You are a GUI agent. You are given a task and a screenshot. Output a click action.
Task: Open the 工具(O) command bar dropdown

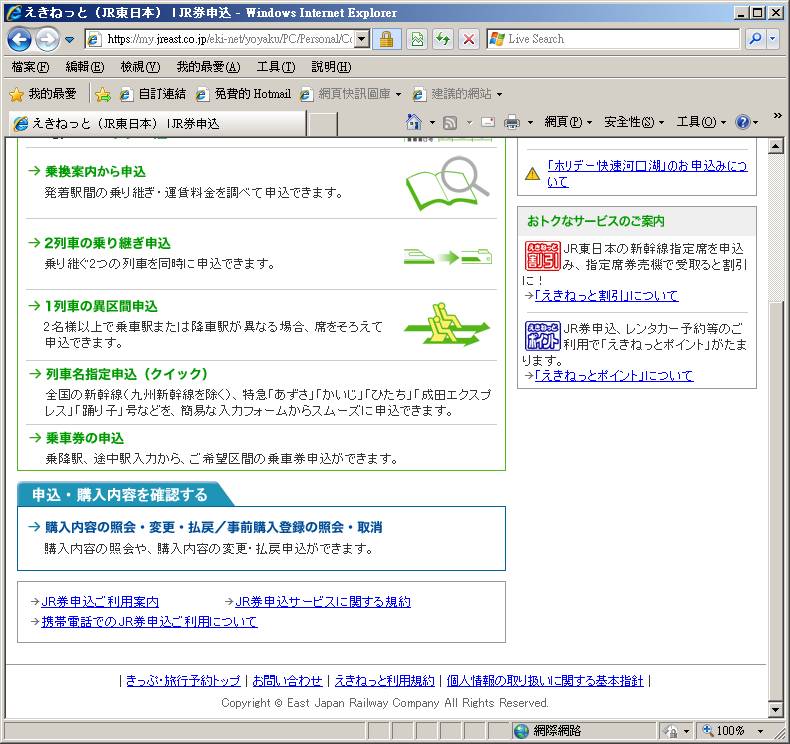point(701,122)
